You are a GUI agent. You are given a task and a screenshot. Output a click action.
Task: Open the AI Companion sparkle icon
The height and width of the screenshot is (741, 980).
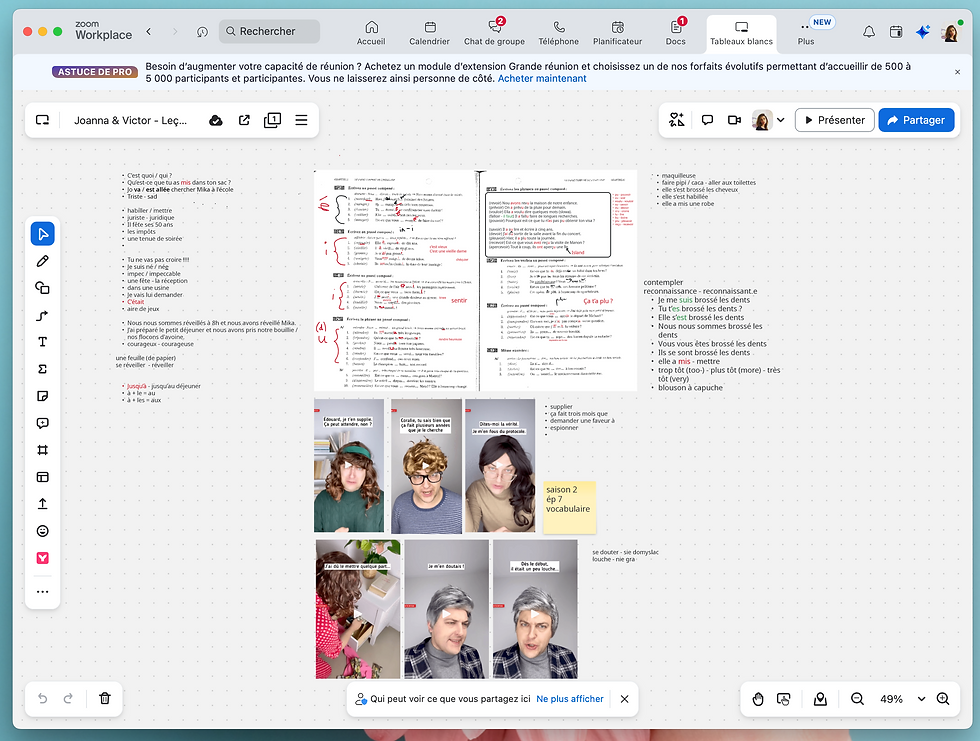[x=922, y=32]
